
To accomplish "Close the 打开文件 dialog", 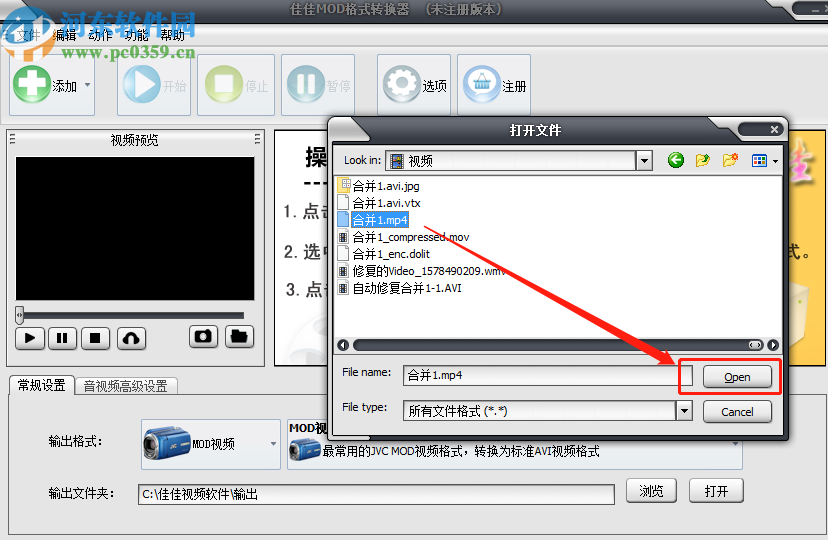I will [x=774, y=129].
